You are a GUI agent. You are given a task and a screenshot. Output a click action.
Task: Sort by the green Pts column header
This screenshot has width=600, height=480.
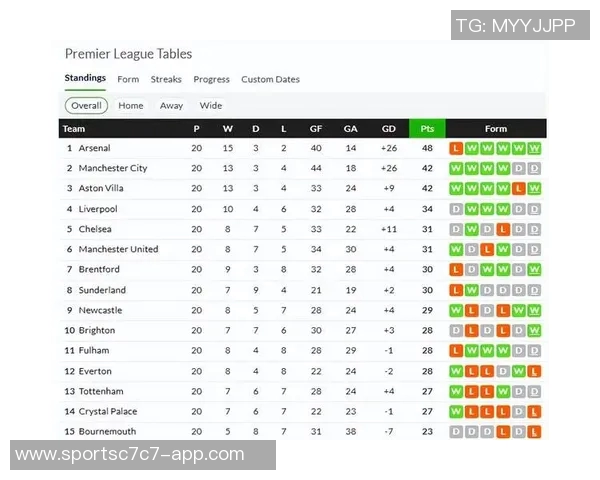point(427,128)
